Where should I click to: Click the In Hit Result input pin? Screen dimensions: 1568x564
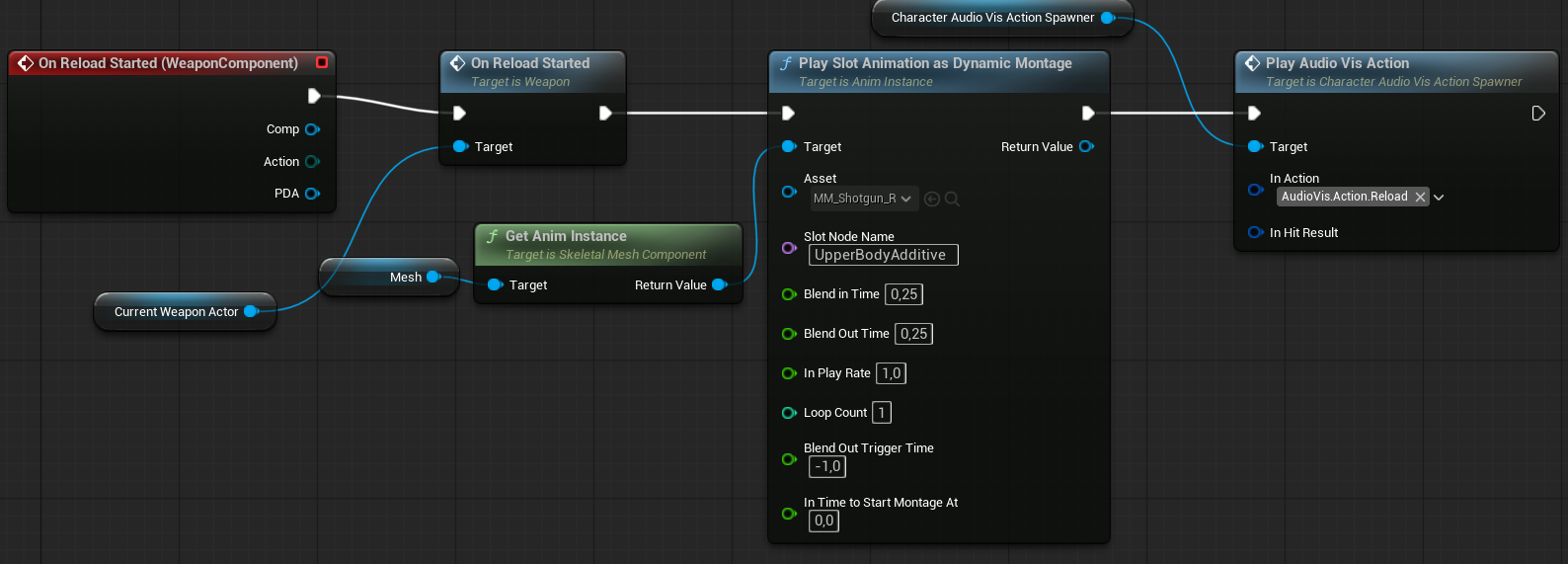[1255, 233]
